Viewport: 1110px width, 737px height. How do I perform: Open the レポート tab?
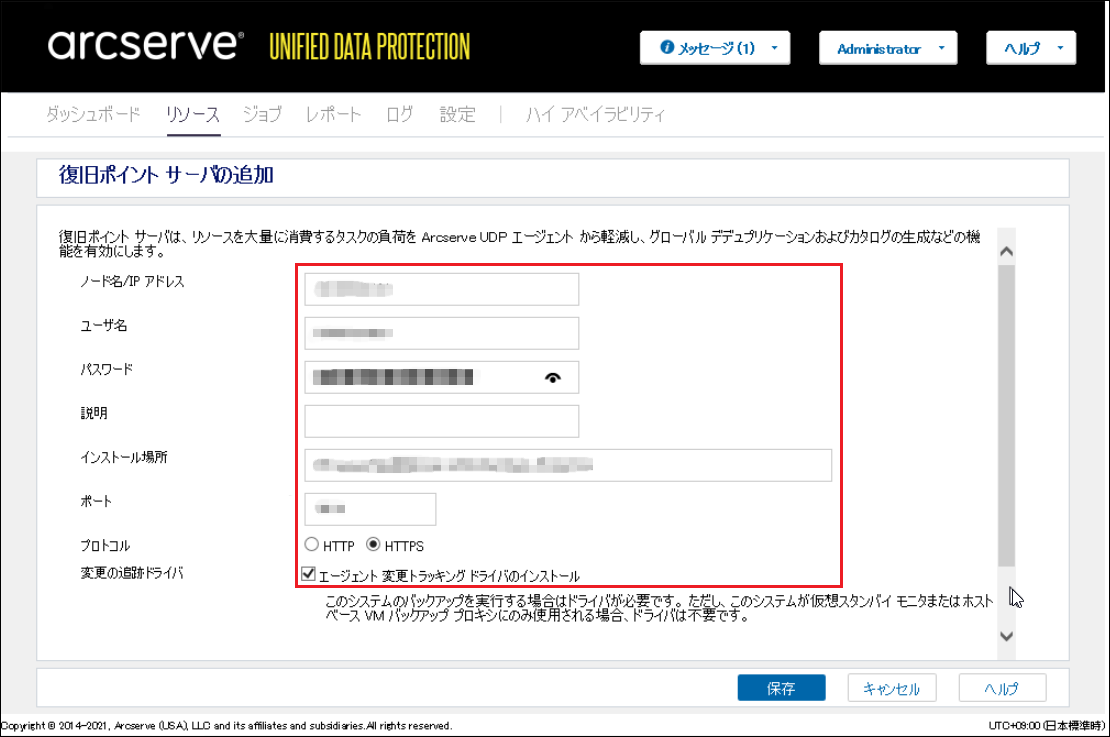(x=333, y=114)
